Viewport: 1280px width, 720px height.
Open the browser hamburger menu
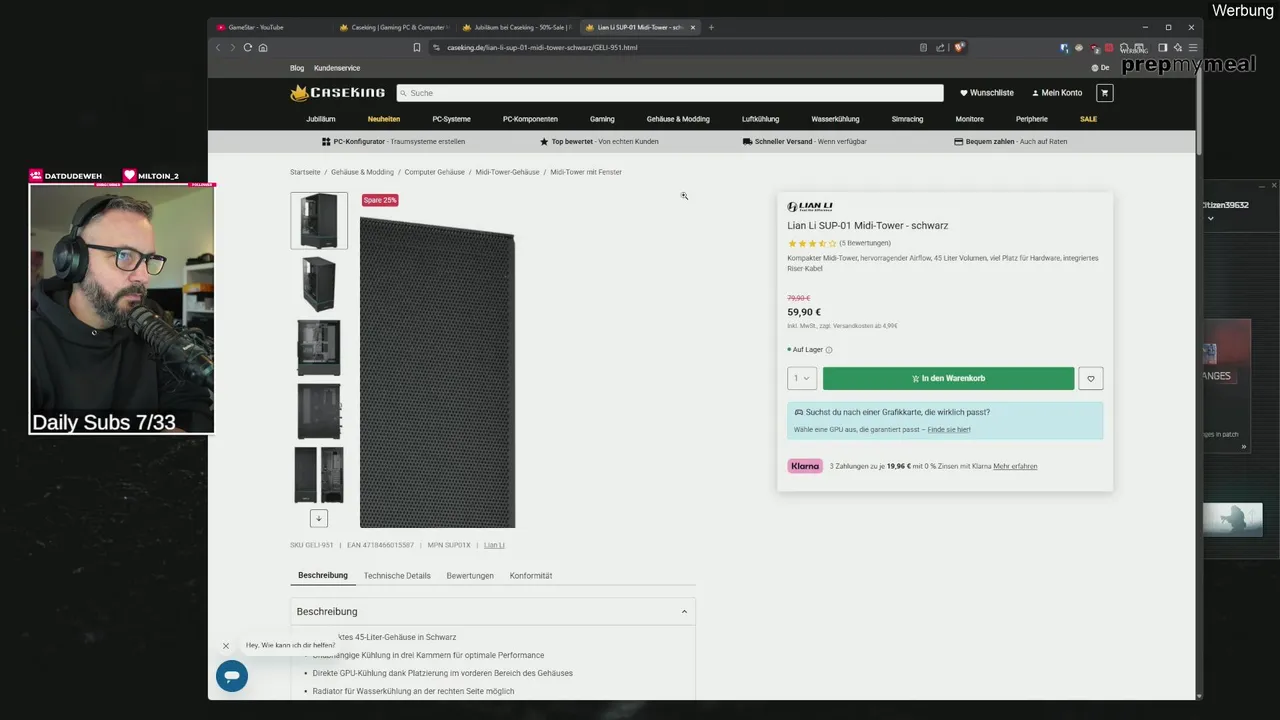pyautogui.click(x=1192, y=47)
